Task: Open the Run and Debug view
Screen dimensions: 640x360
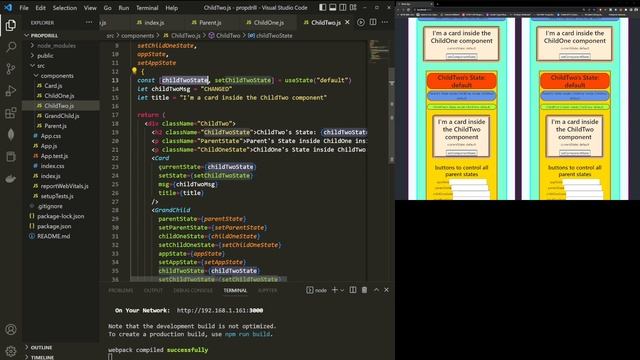Action: (11, 91)
